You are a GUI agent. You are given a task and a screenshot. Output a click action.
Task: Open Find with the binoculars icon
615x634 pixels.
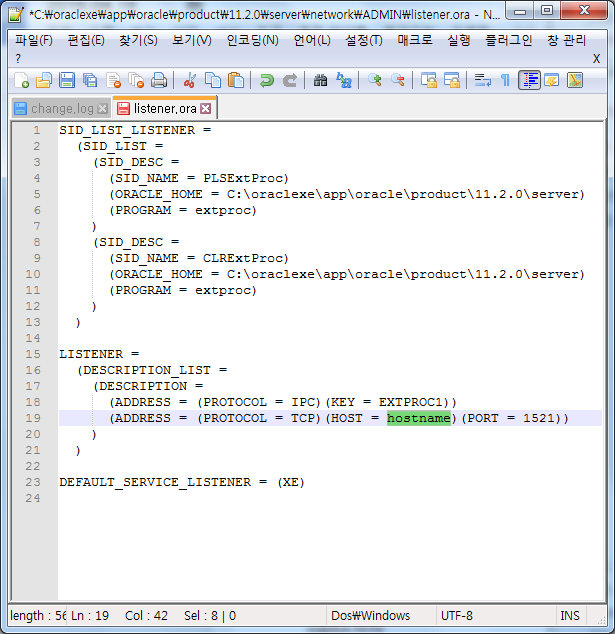tap(321, 80)
